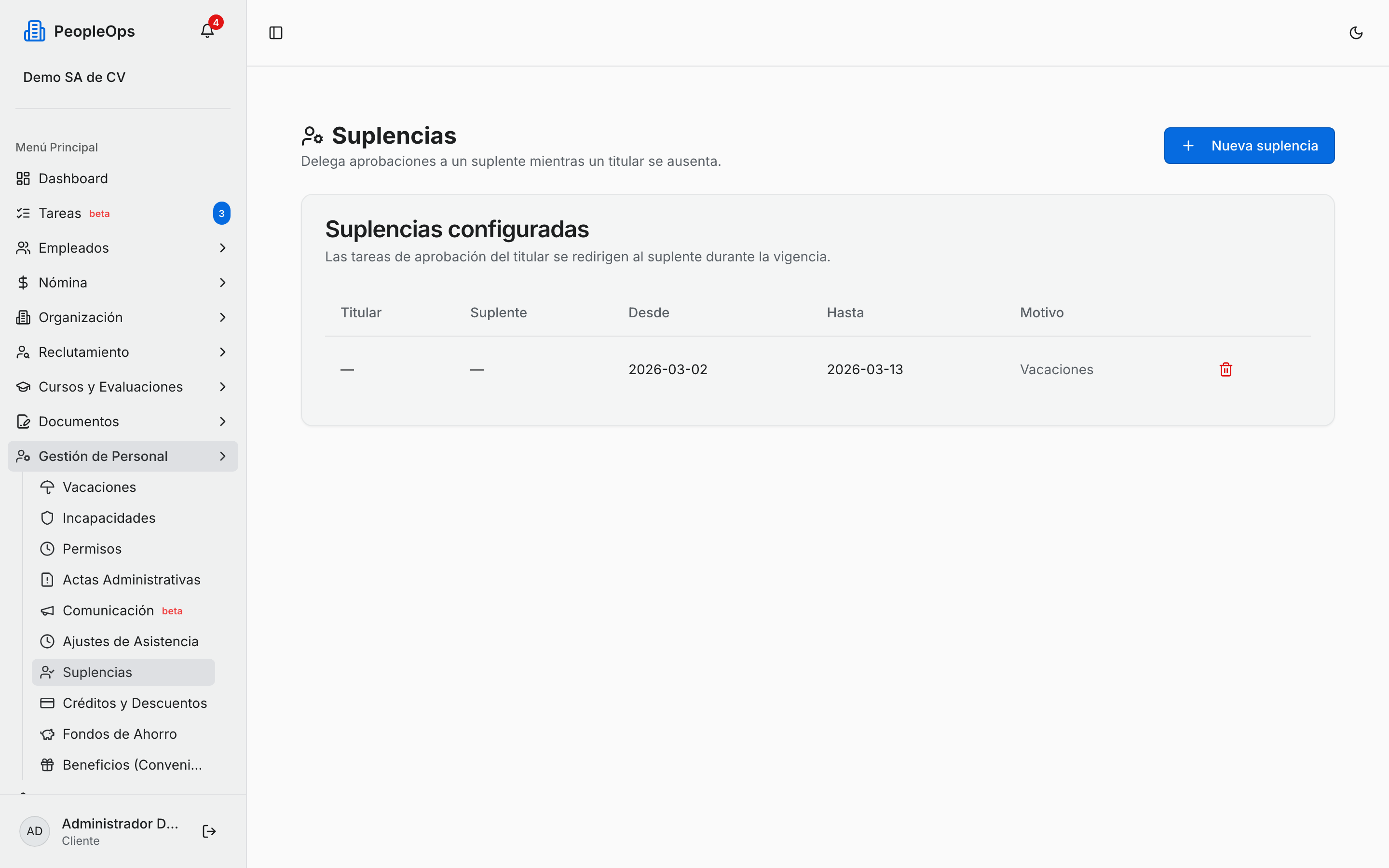Screen dimensions: 1389x868
Task: Click the Demo SA de CV company name
Action: coord(74,77)
